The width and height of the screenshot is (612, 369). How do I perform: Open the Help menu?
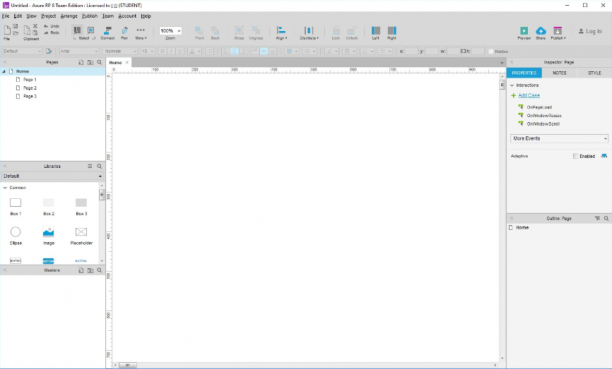(146, 16)
